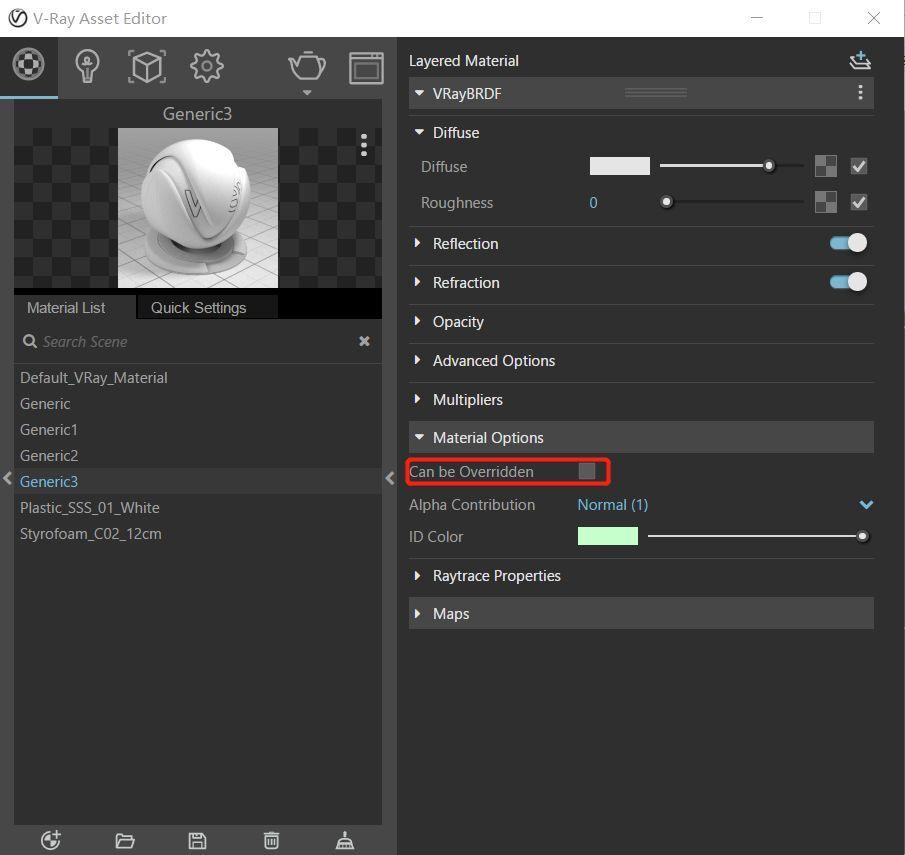Click the add layer icon beside Layered Material

860,60
